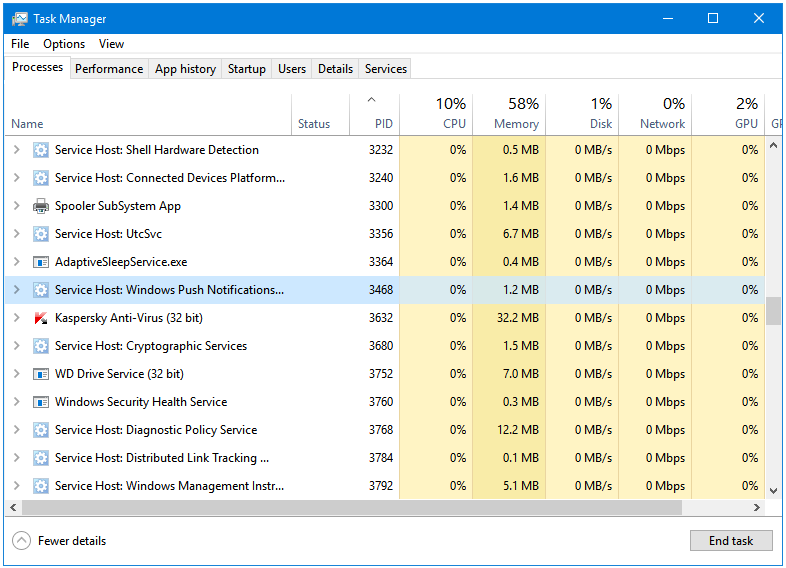Switch to the Users tab
This screenshot has height=568, width=786.
pos(292,69)
